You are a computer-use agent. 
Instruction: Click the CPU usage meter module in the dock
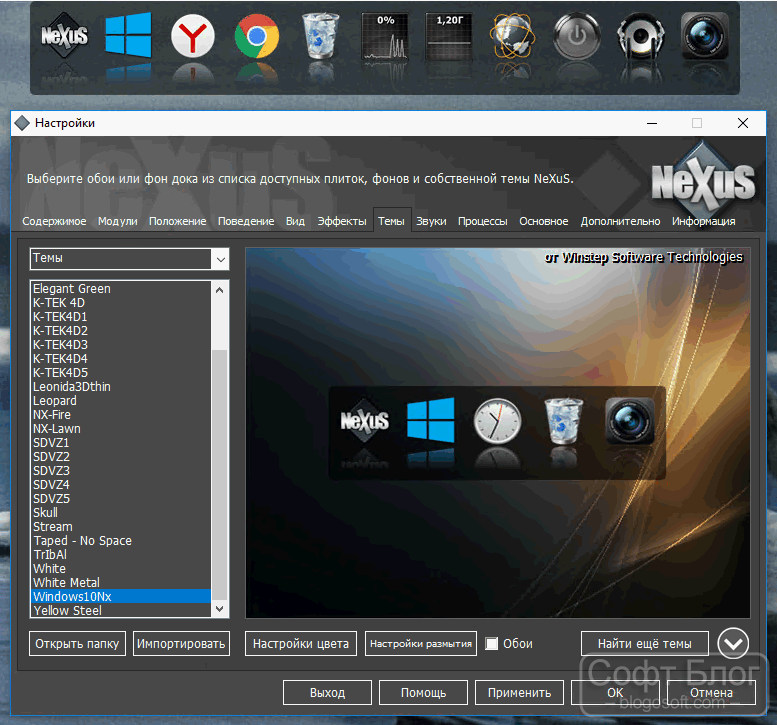385,37
